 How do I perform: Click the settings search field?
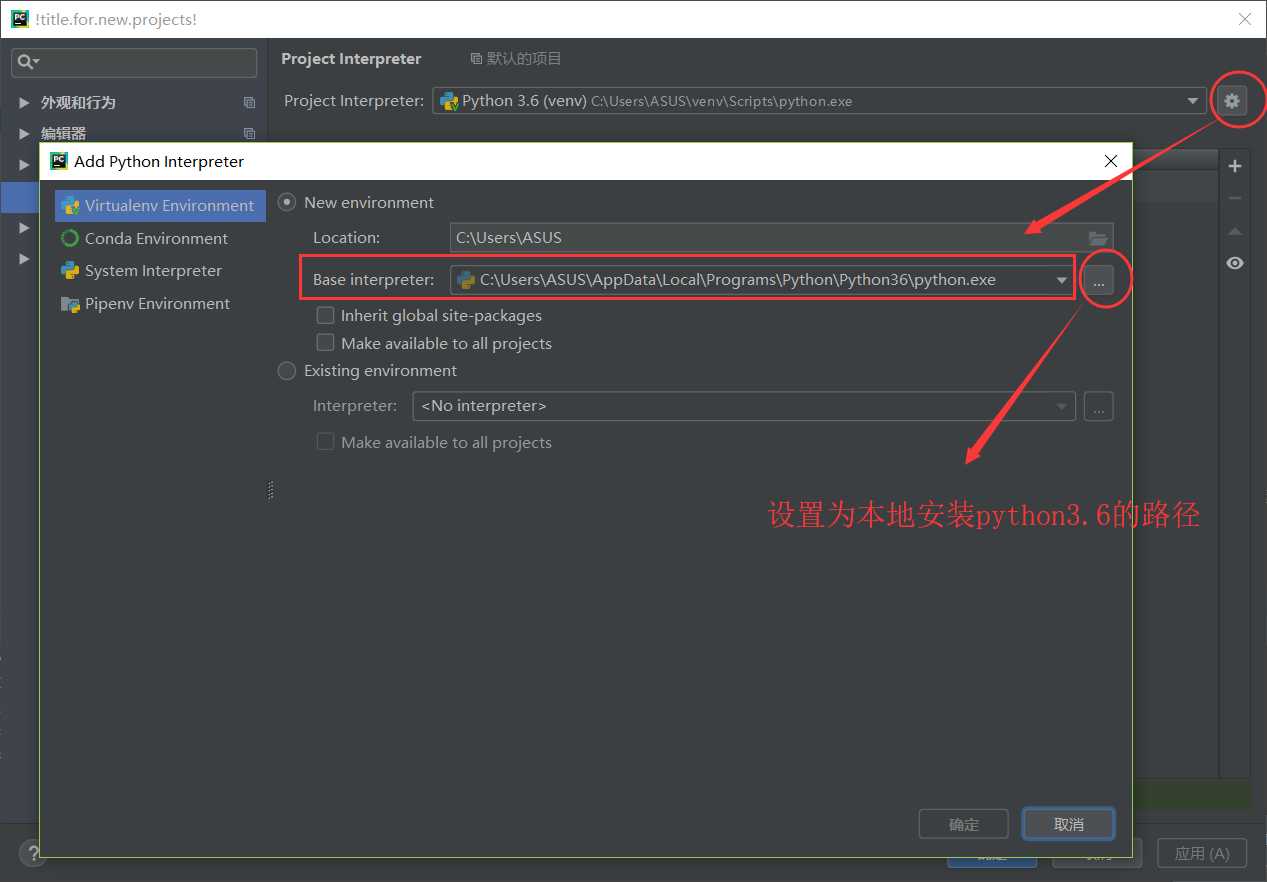[134, 62]
